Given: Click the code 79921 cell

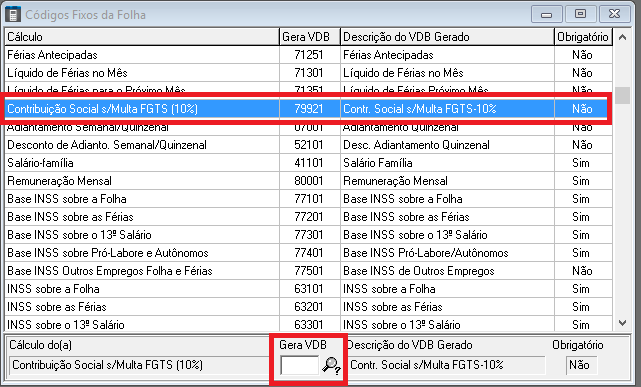Looking at the screenshot, I should tap(310, 109).
